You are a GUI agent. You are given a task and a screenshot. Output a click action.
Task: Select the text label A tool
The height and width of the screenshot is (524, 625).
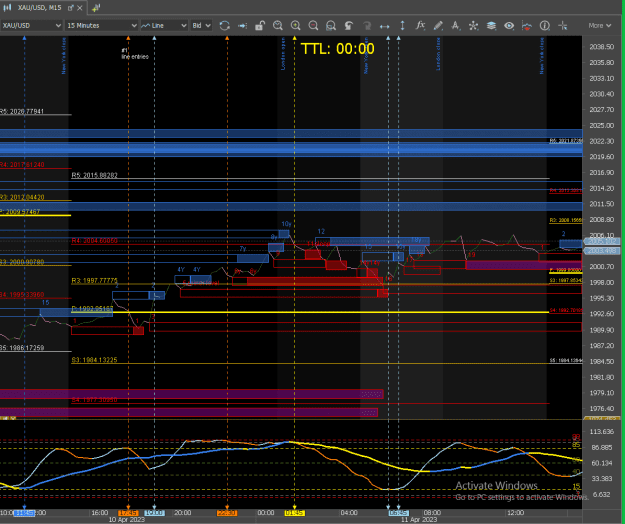456,26
